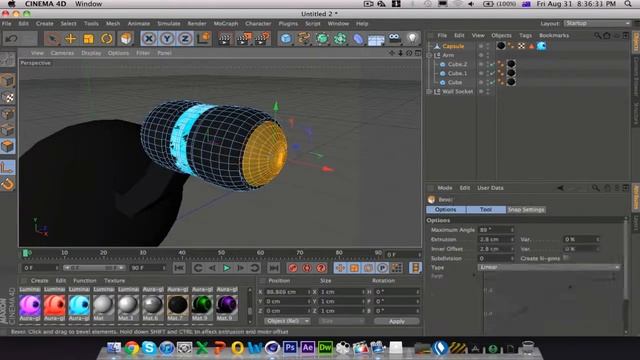This screenshot has height=360, width=640.
Task: Switch to Options tab in Bevel tool
Action: click(x=445, y=209)
